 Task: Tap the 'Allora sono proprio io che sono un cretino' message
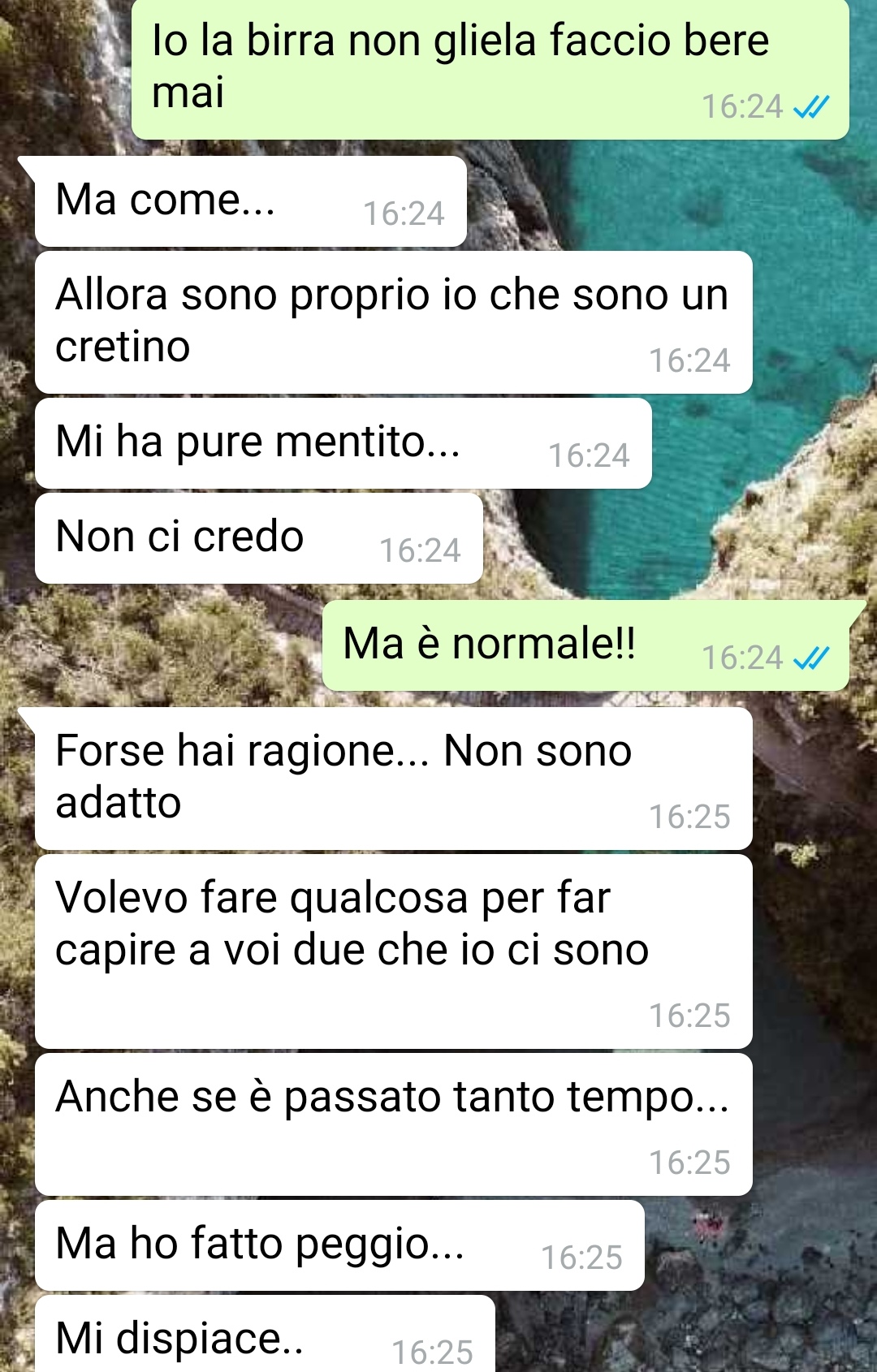pyautogui.click(x=394, y=322)
